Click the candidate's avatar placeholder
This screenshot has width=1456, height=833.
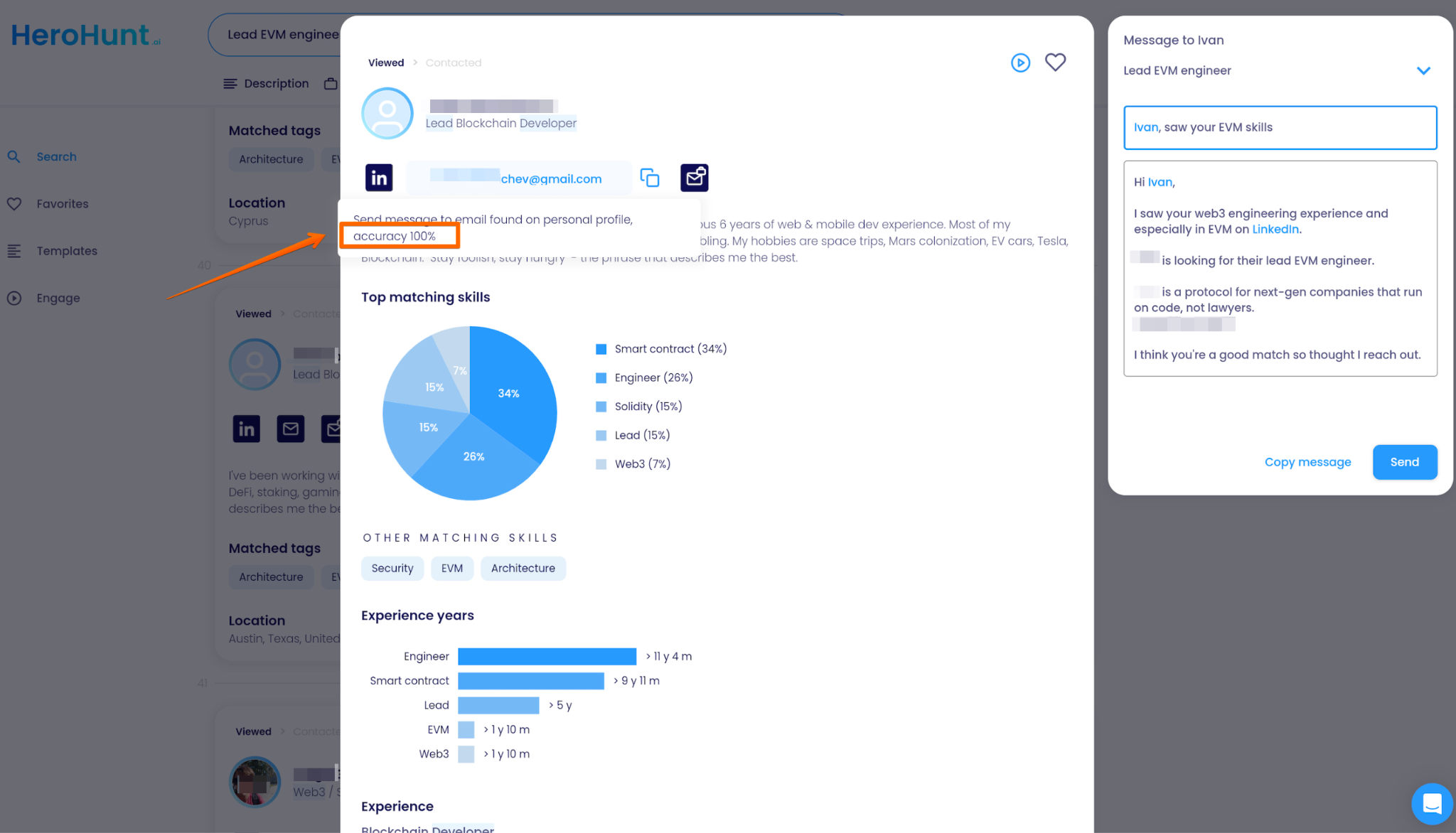click(387, 114)
